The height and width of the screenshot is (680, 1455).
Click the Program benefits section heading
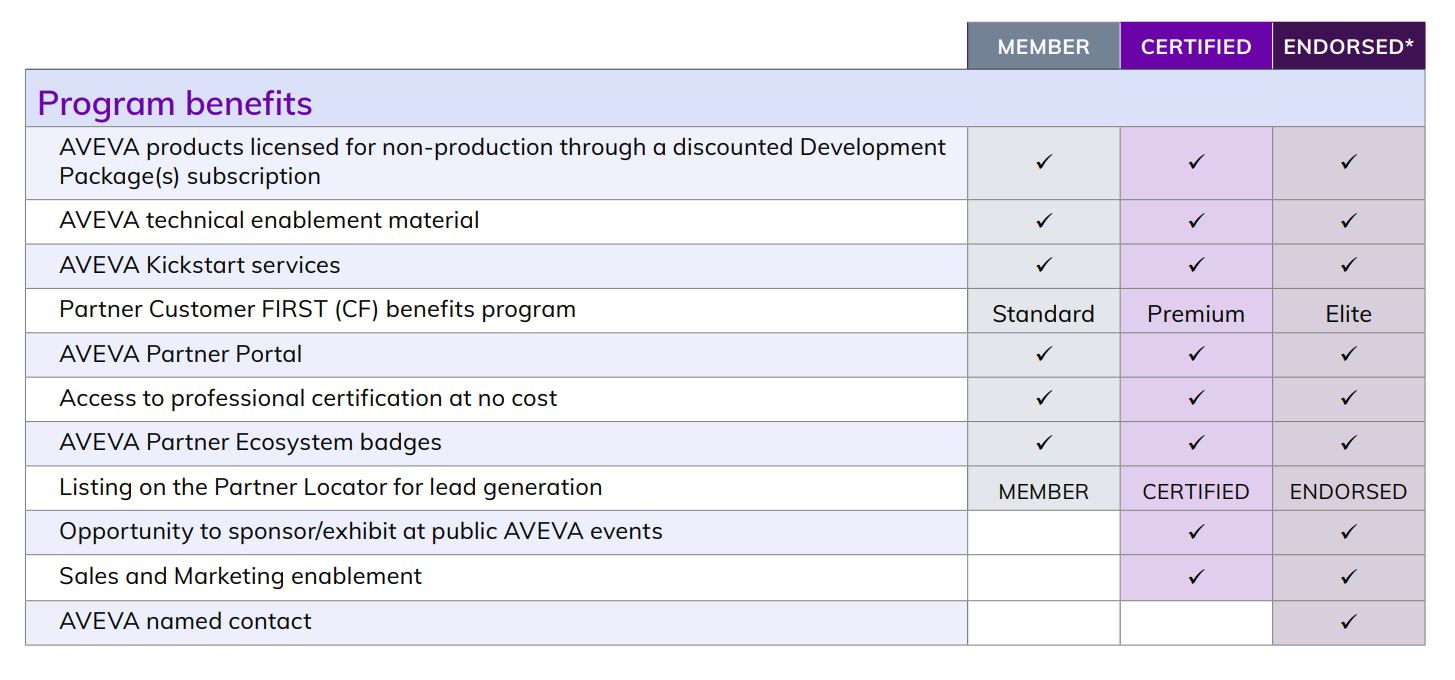pyautogui.click(x=175, y=103)
